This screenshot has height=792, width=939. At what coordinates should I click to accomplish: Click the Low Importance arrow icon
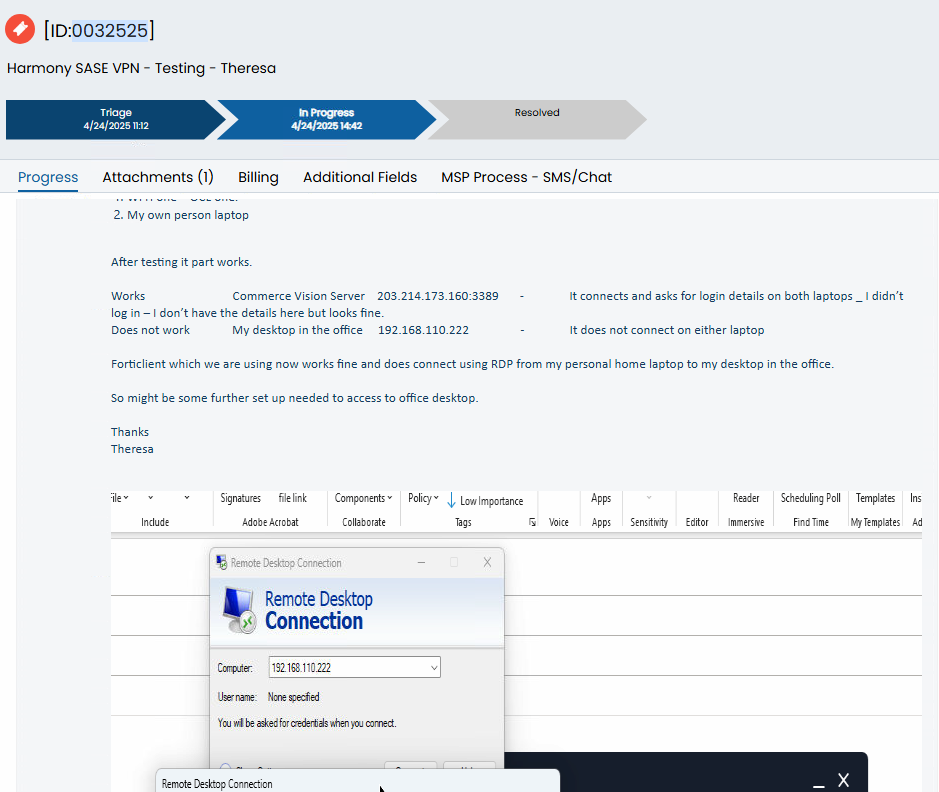(452, 500)
